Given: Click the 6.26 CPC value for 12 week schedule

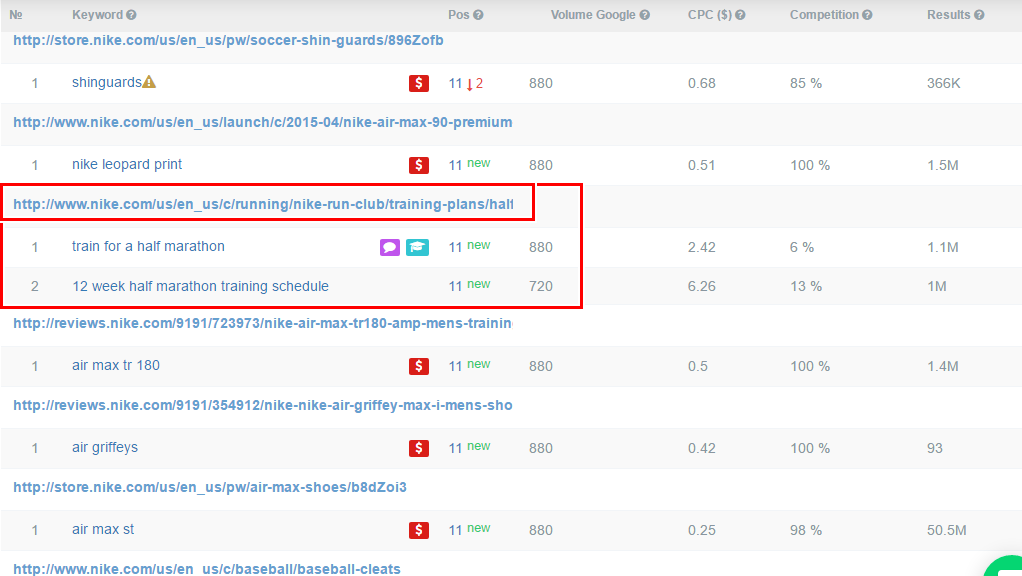Looking at the screenshot, I should coord(702,287).
